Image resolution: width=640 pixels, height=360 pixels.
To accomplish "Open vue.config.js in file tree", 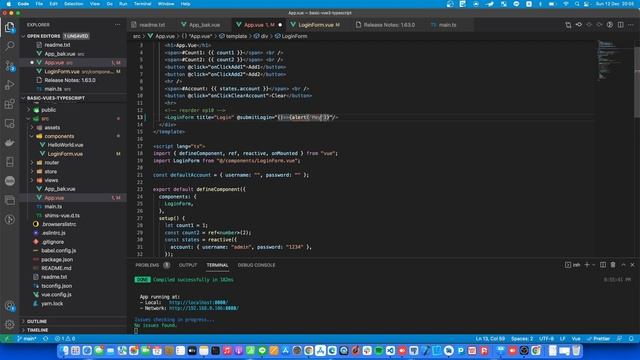I will coord(56,295).
